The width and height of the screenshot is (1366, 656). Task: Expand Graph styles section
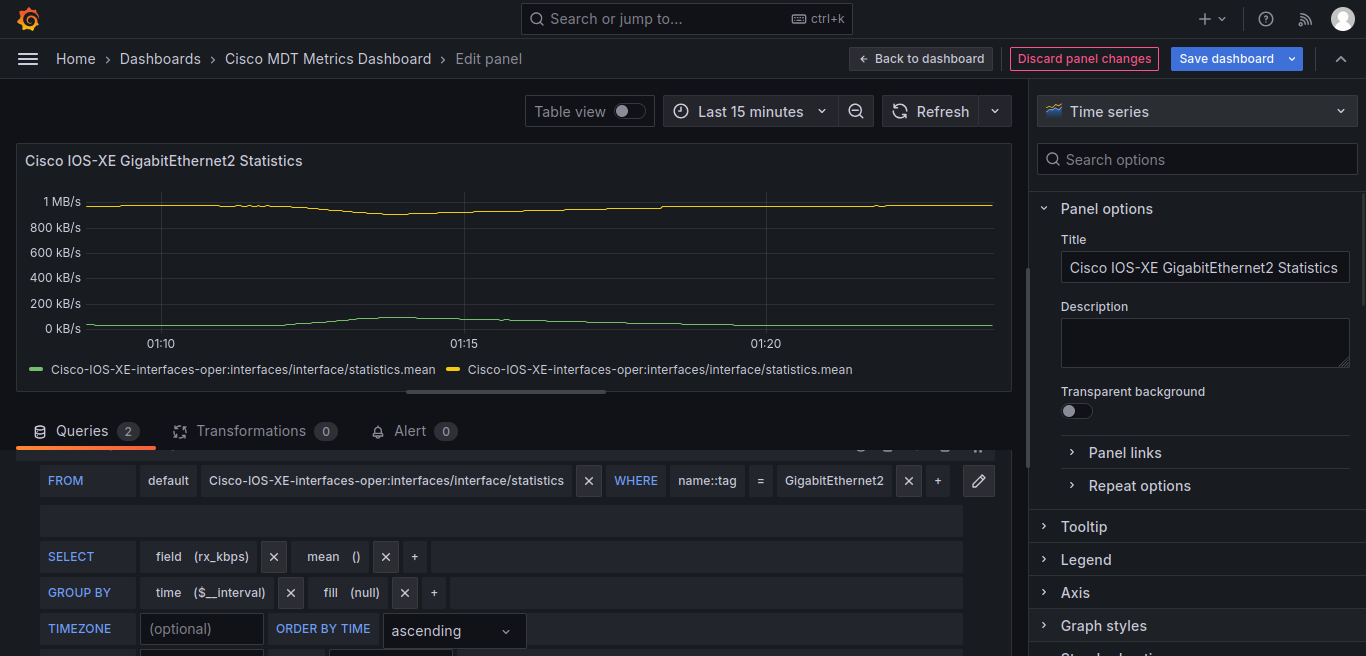(1104, 626)
